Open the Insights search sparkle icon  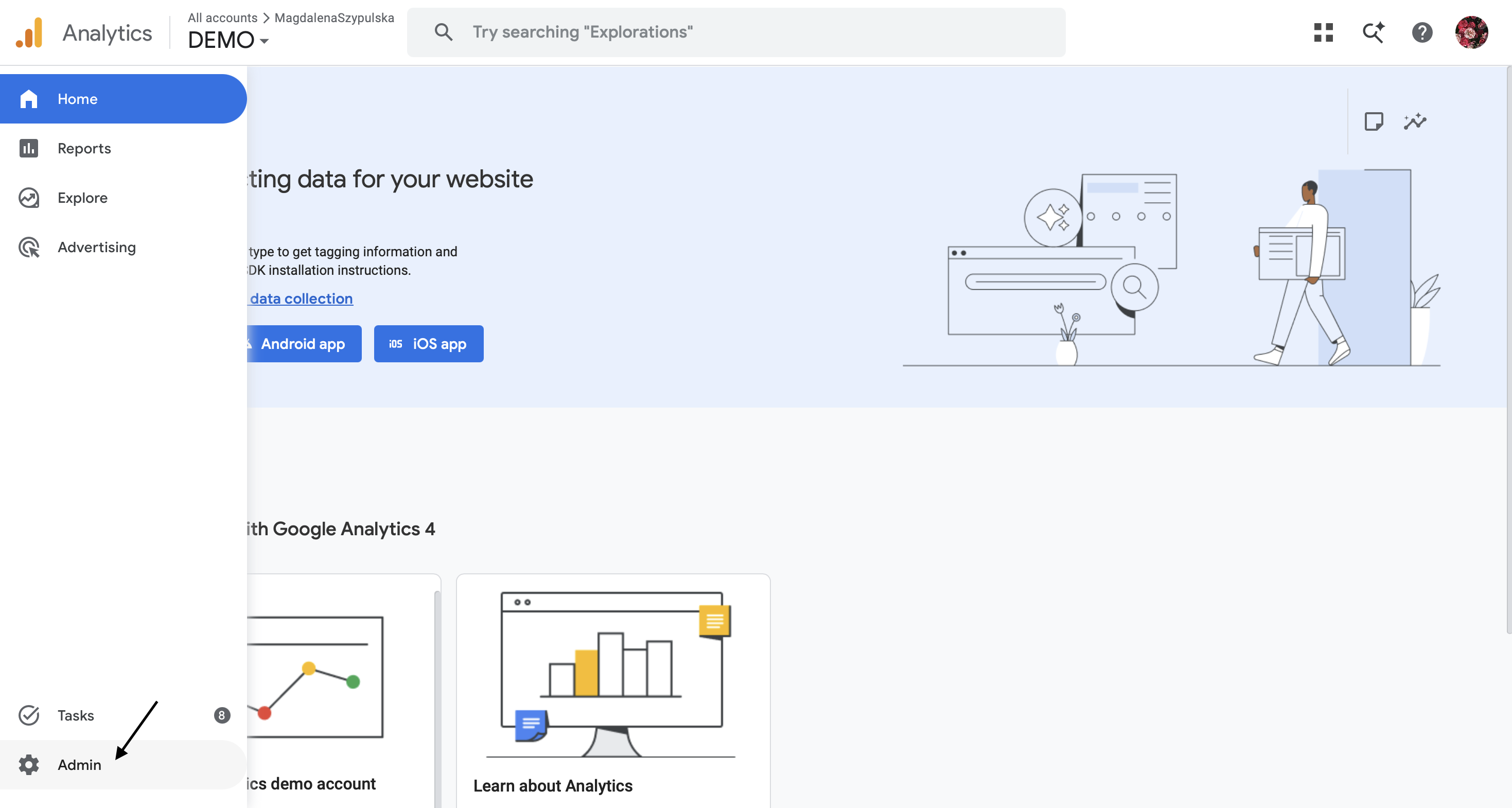pos(1373,32)
